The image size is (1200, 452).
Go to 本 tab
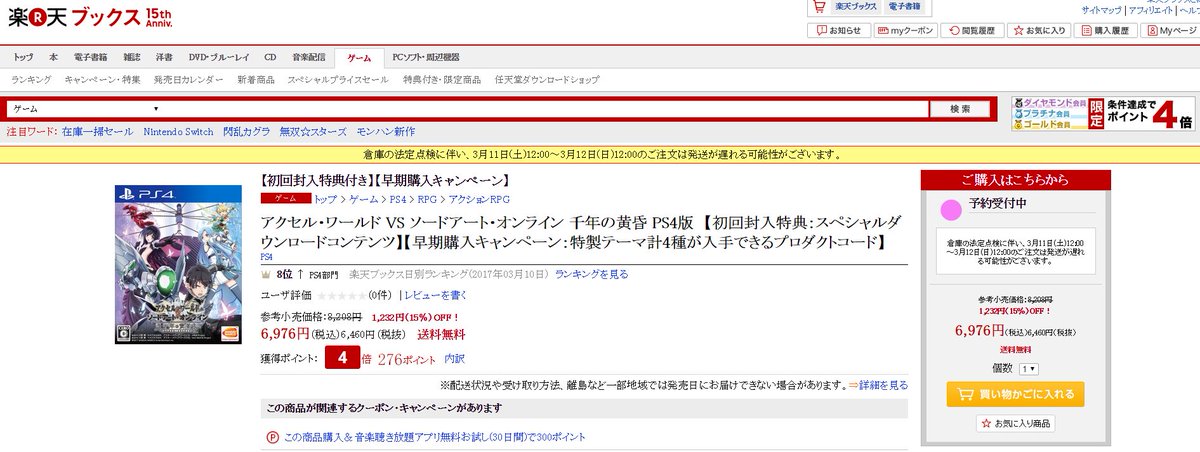(54, 57)
